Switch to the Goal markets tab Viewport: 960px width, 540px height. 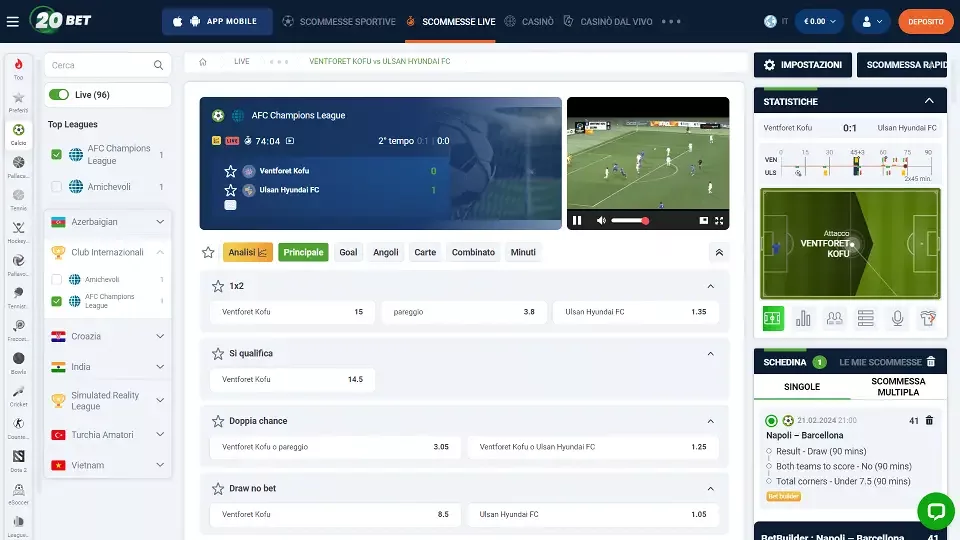pyautogui.click(x=348, y=252)
